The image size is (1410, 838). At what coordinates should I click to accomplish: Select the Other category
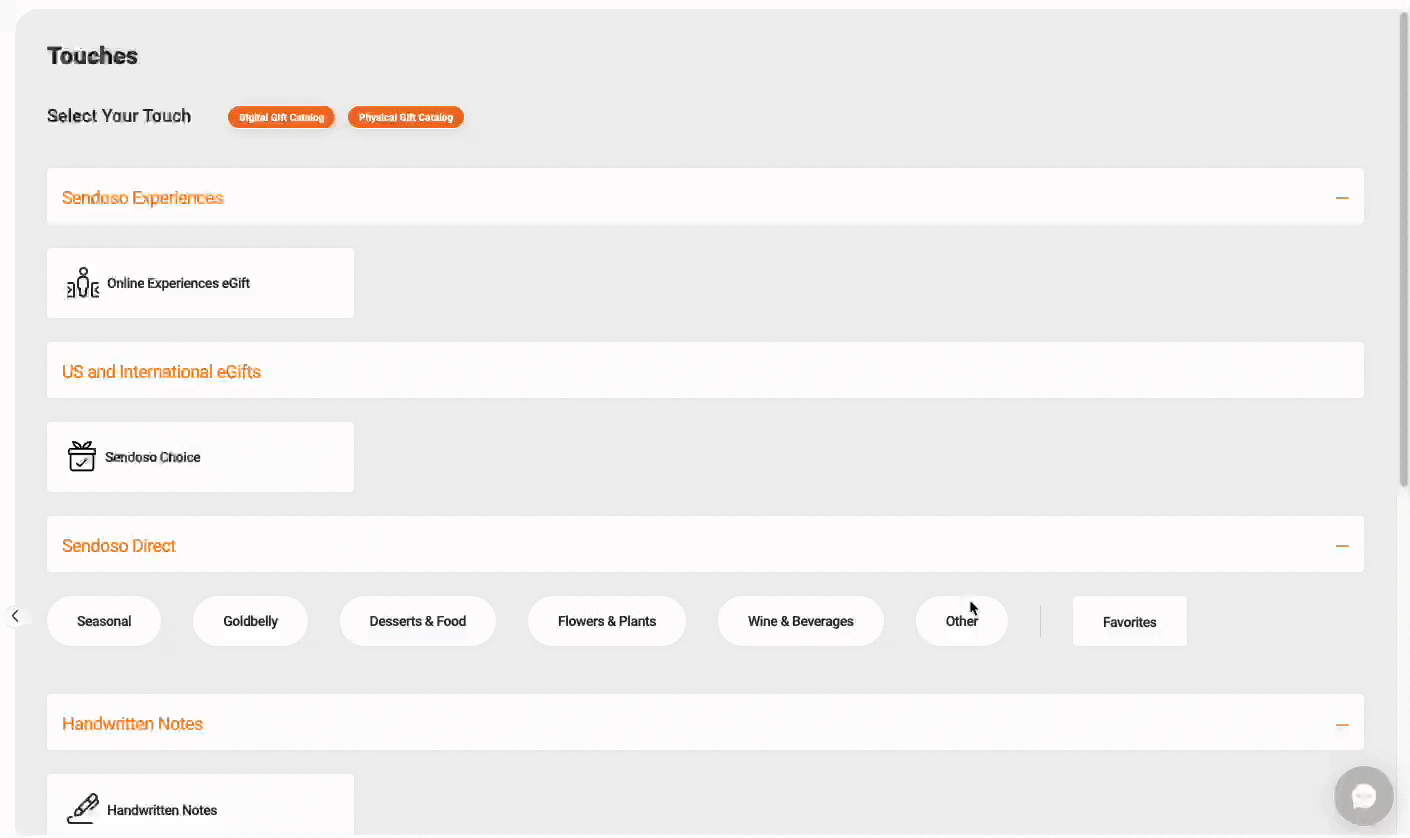[x=961, y=621]
